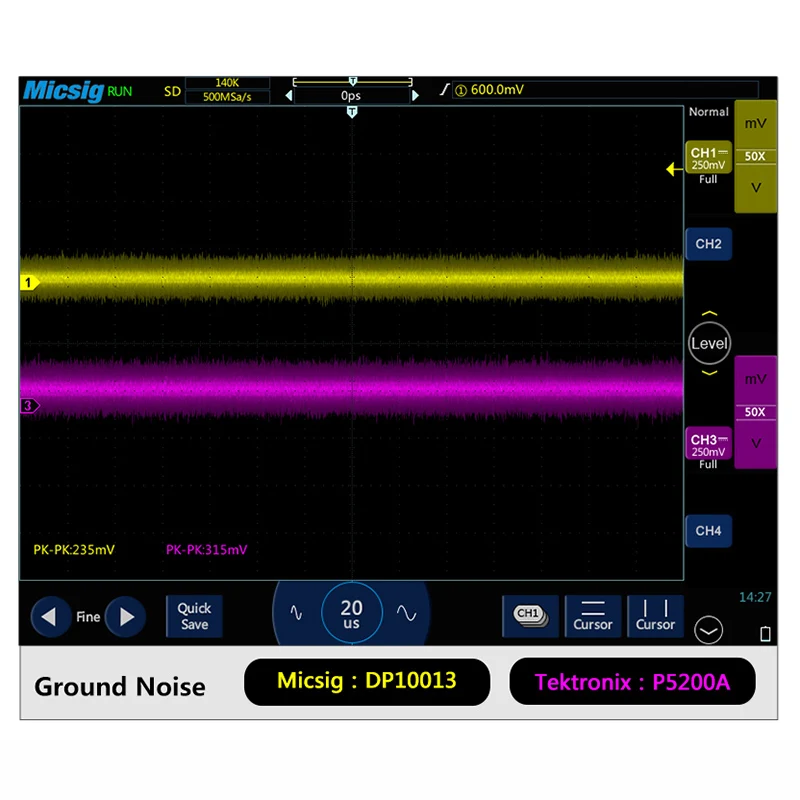Expand the round down-chevron menu button
The image size is (800, 800).
tap(708, 630)
